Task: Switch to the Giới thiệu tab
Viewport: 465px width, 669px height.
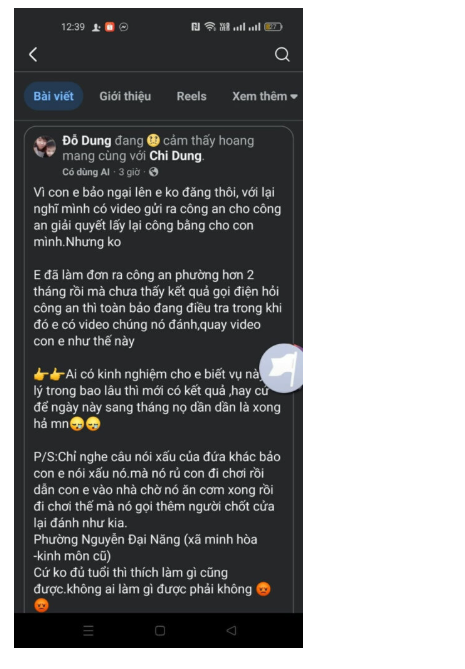Action: point(125,96)
